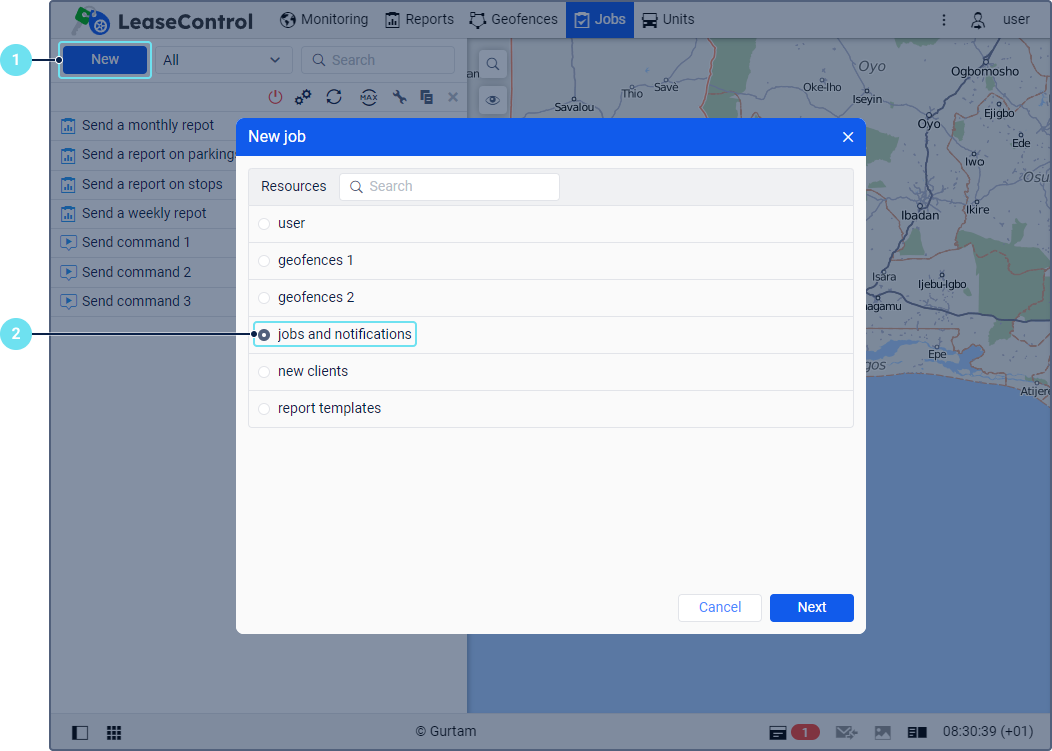1052x751 pixels.
Task: Select the 'geofences 2' resource option
Action: (x=264, y=298)
